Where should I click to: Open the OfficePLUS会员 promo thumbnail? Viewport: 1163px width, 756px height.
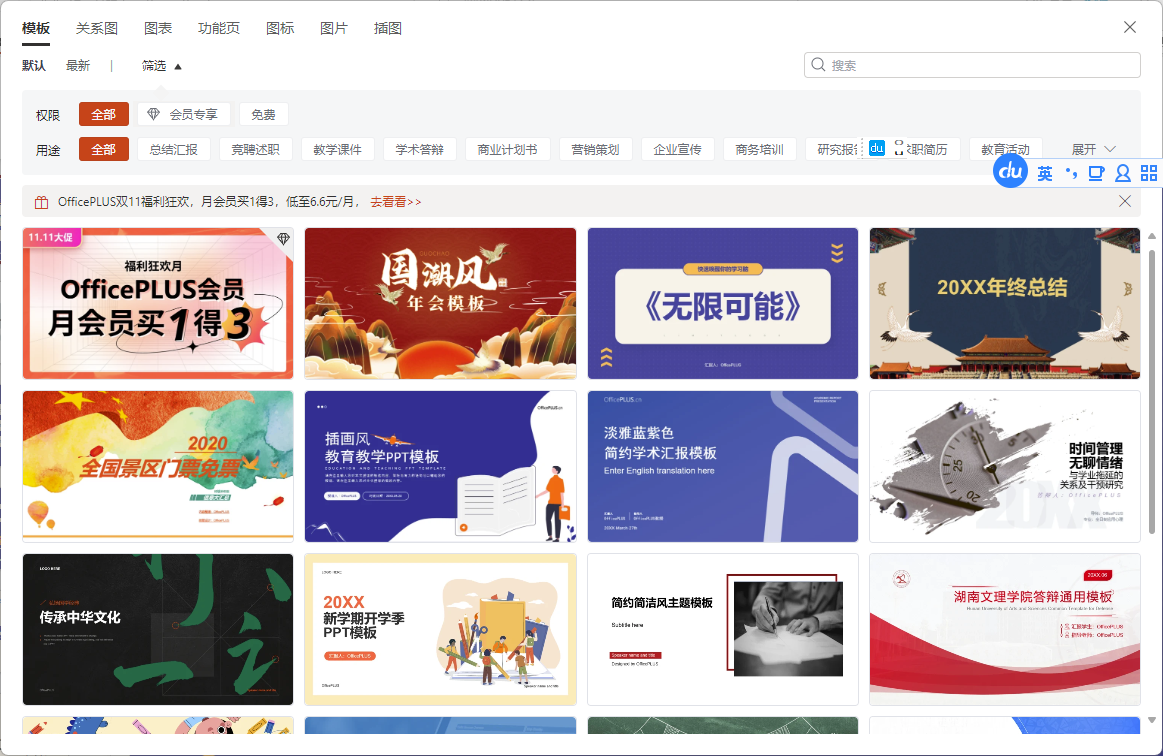[x=158, y=303]
